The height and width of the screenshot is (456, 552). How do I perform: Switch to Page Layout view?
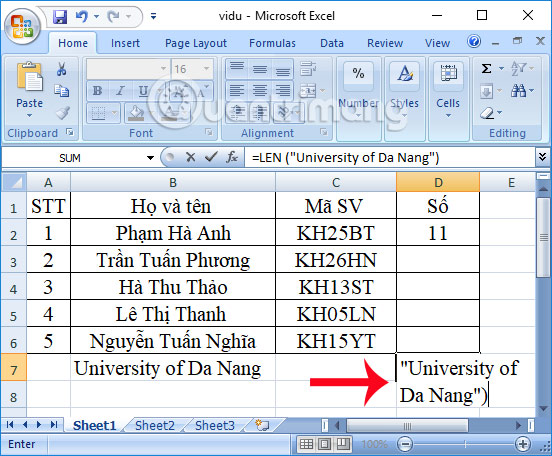click(325, 444)
